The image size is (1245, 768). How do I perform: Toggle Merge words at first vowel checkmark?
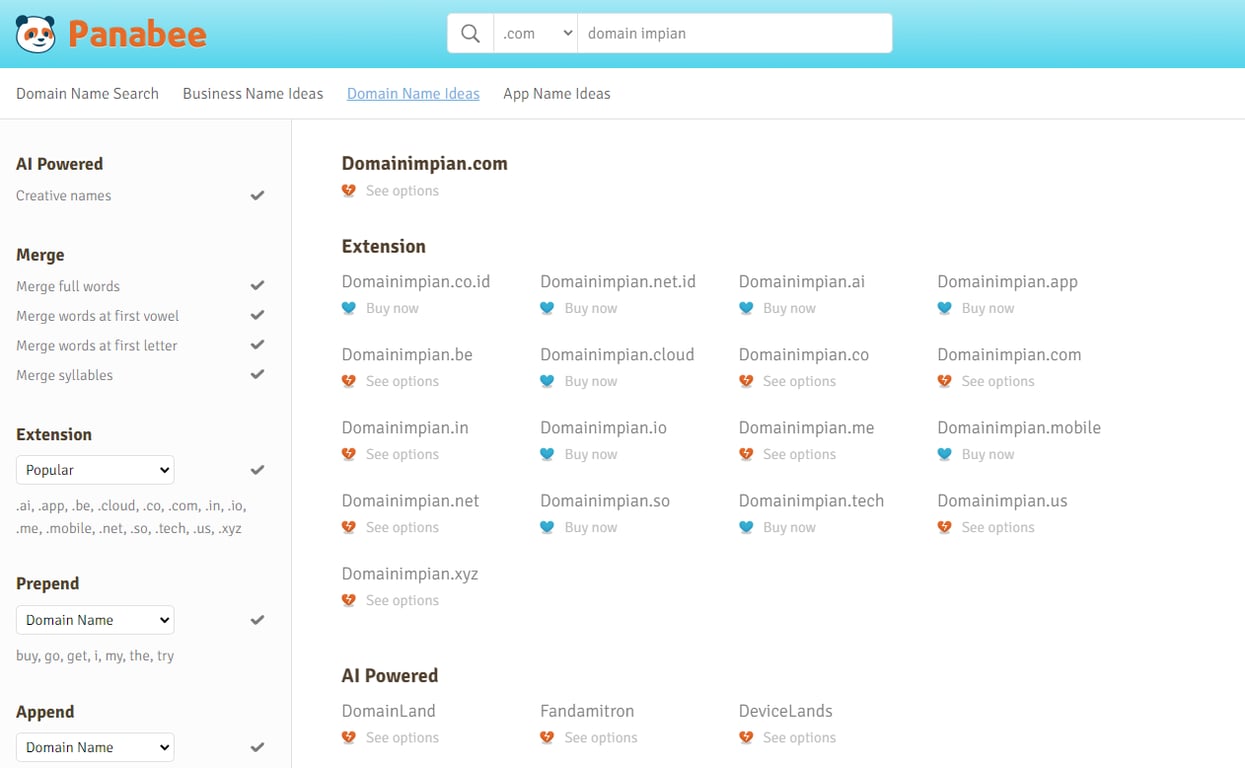click(257, 316)
